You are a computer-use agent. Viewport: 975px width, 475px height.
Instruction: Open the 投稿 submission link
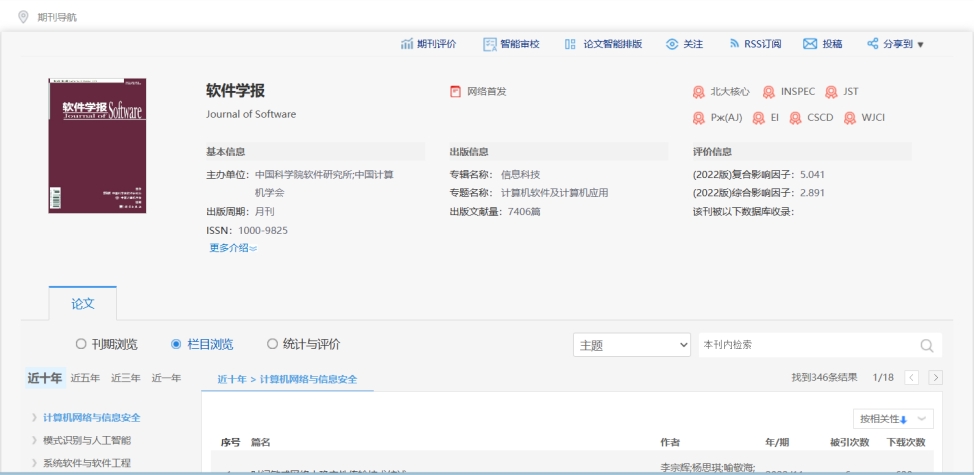[x=832, y=44]
